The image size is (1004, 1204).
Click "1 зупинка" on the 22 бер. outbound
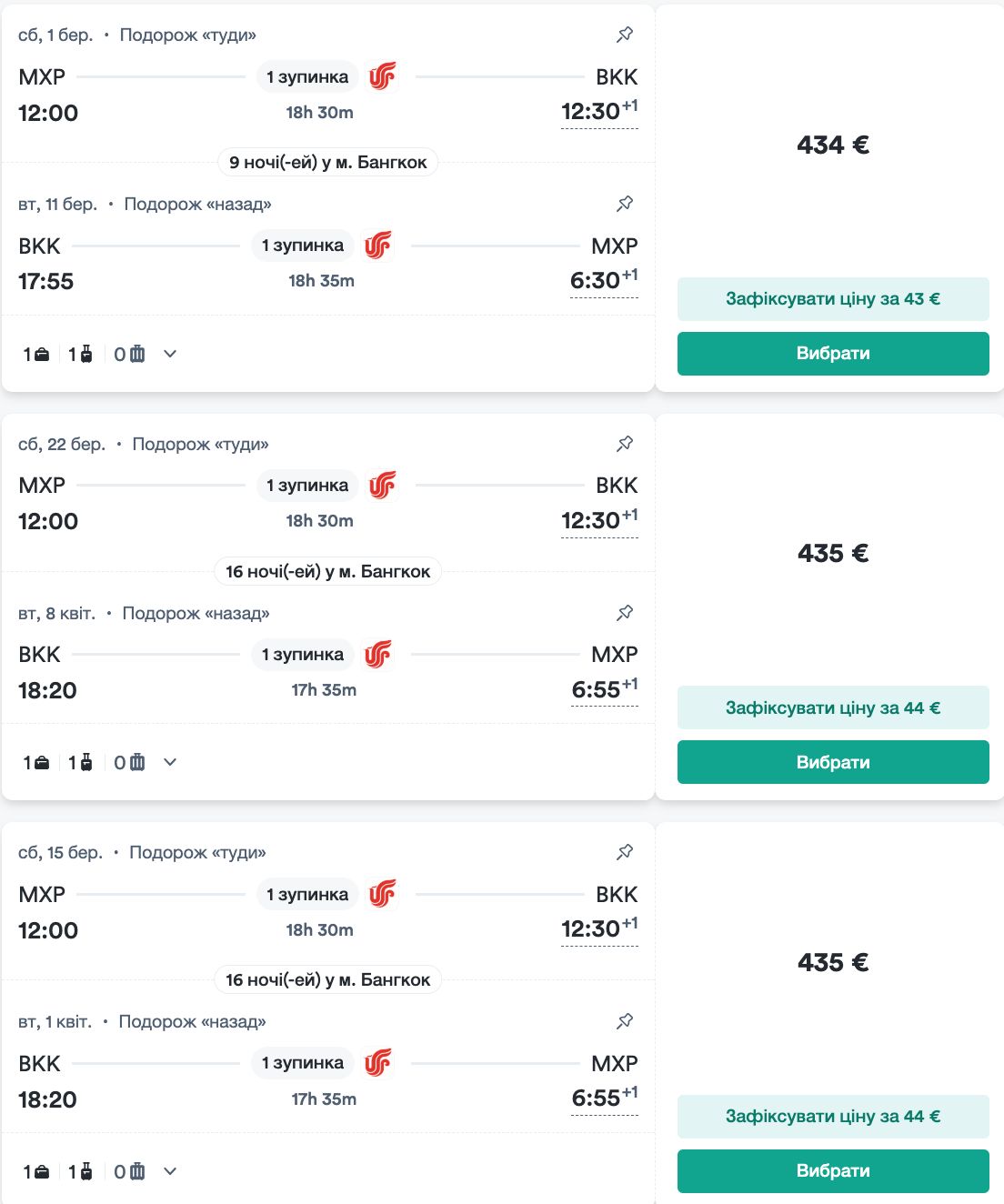click(307, 486)
